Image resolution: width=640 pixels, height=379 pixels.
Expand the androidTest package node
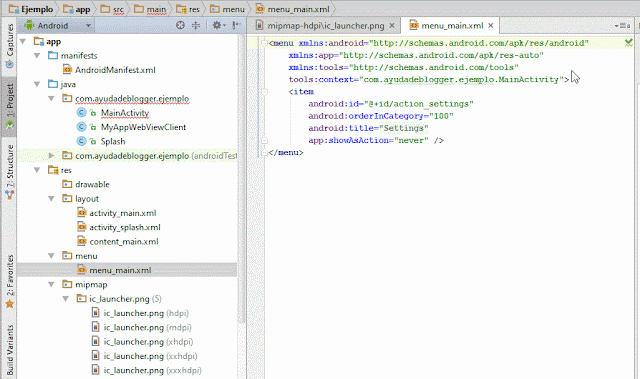pyautogui.click(x=51, y=155)
